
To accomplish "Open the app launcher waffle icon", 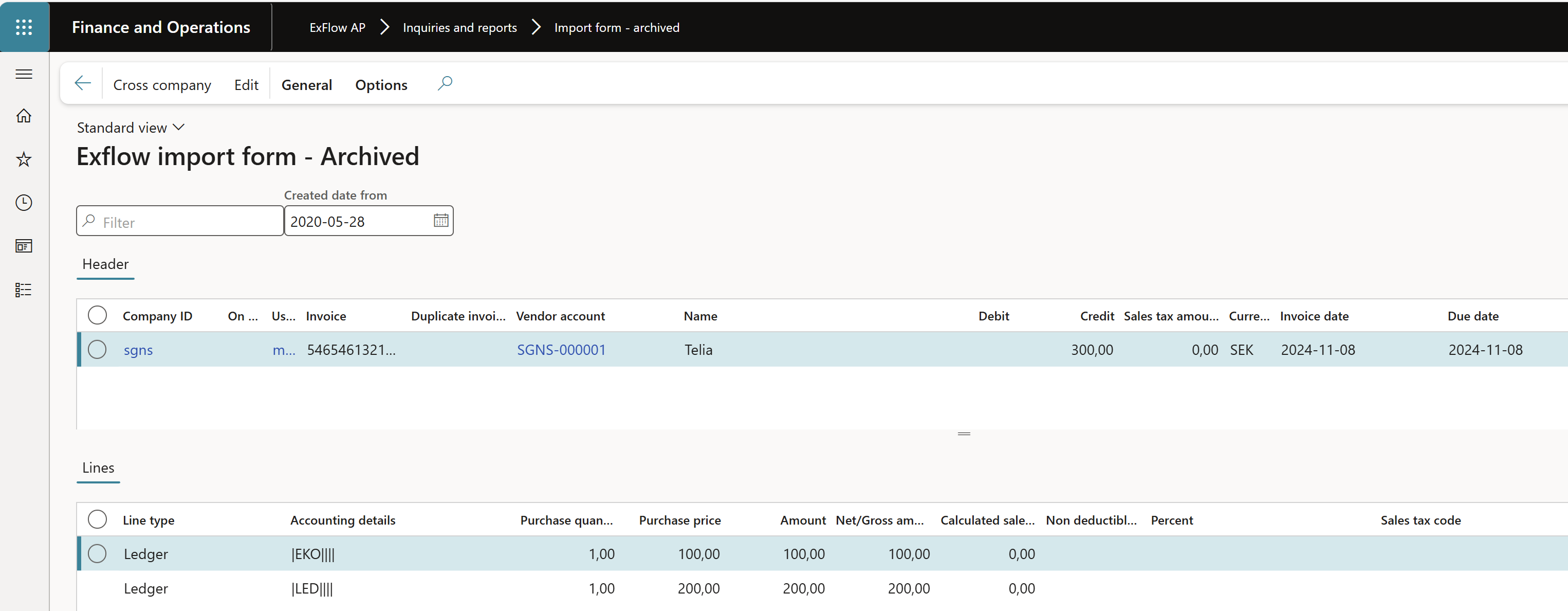I will (x=24, y=27).
